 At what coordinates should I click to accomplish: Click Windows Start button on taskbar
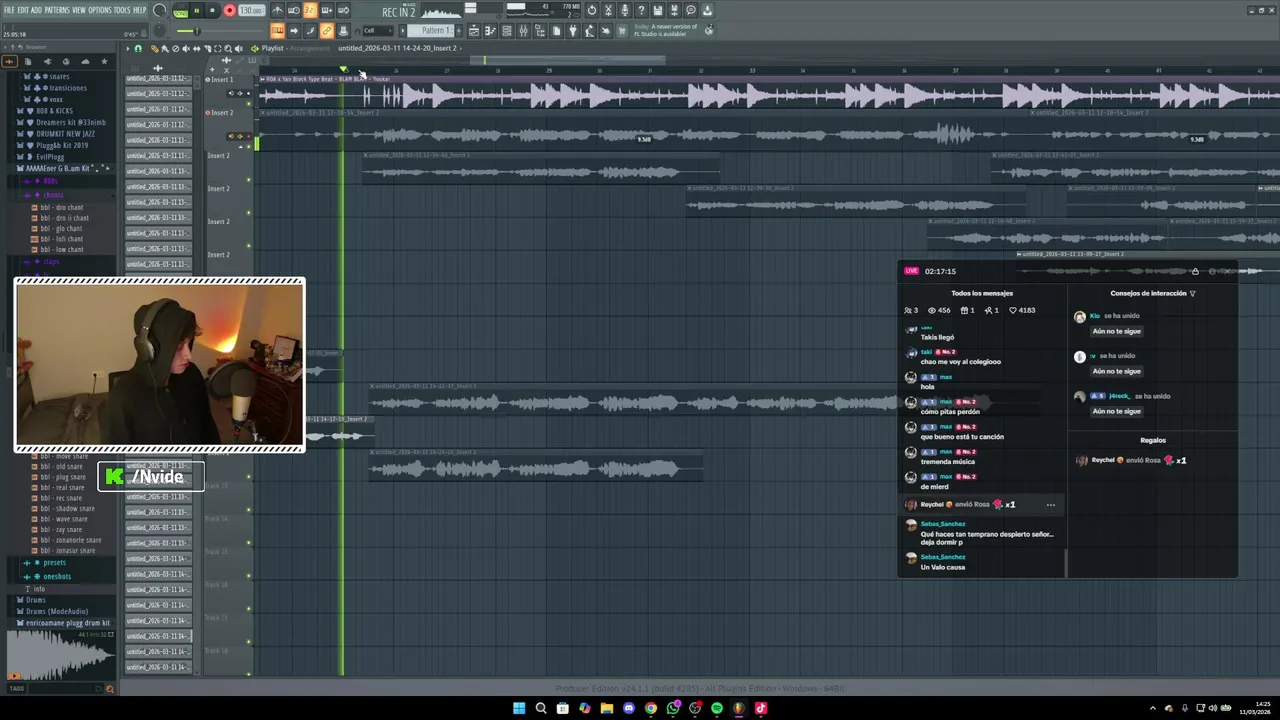519,708
